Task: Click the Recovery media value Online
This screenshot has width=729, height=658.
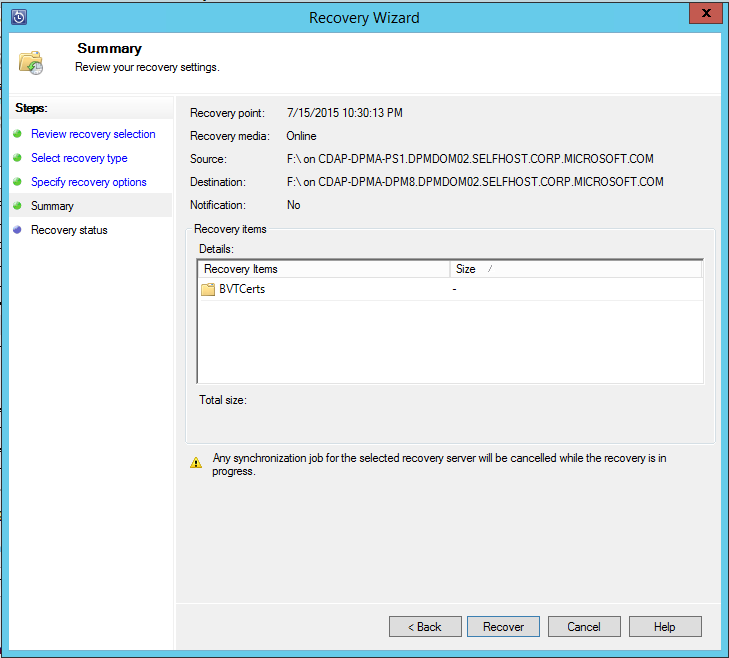Action: [301, 136]
